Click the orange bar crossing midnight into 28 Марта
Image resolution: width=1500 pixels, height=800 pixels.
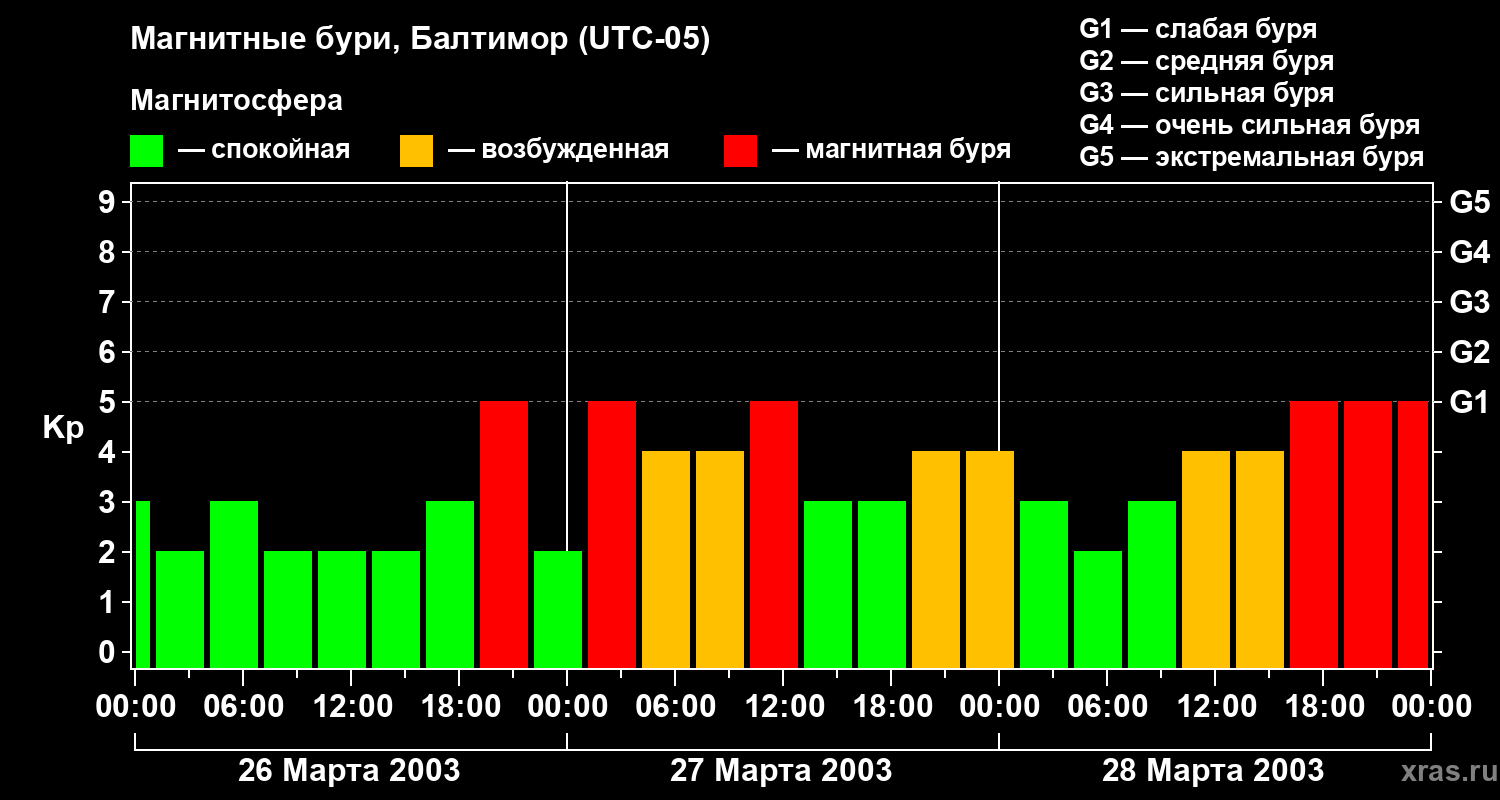990,559
